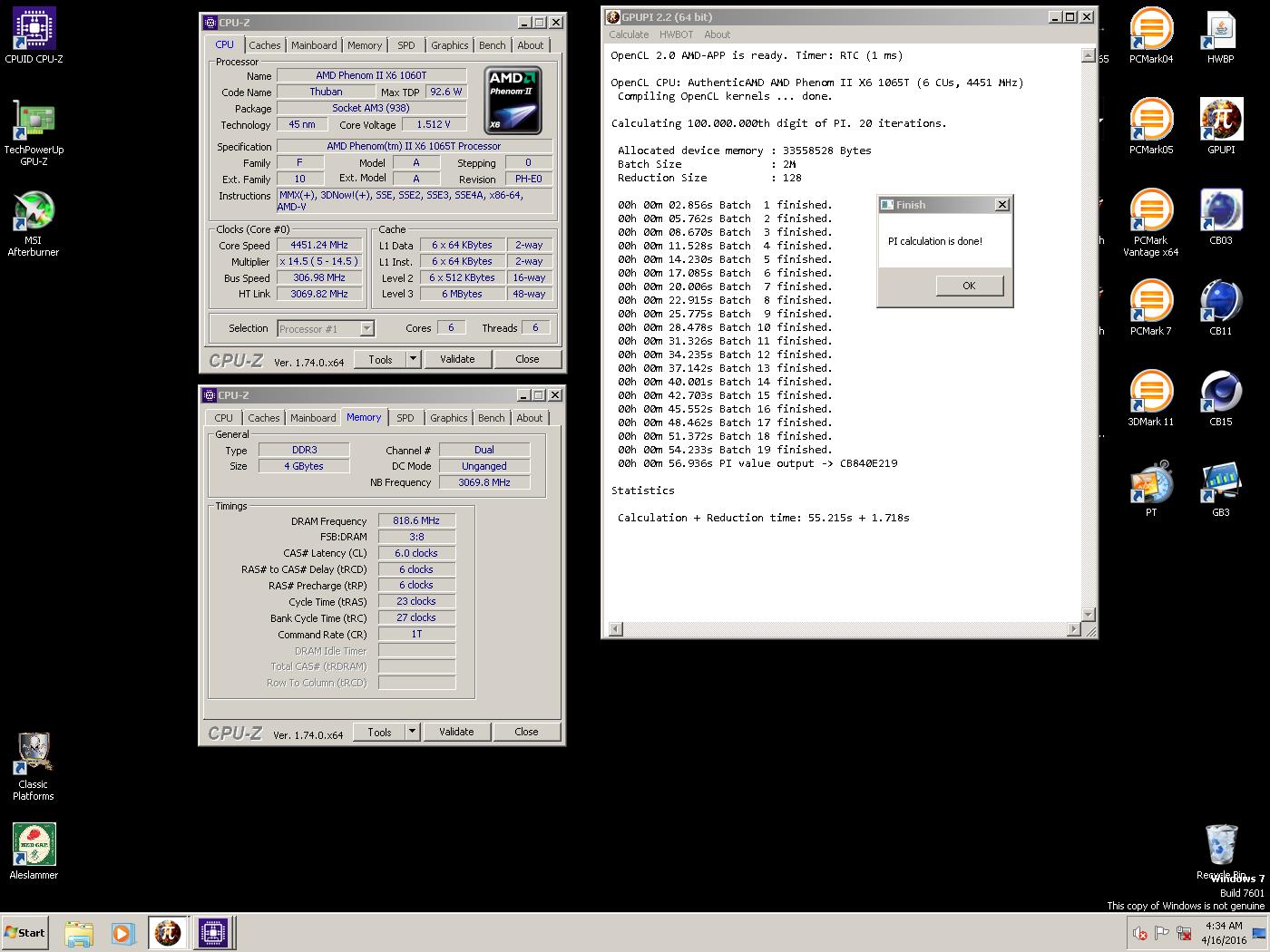Expand Processor #1 selection dropdown
This screenshot has width=1270, height=952.
pyautogui.click(x=366, y=329)
